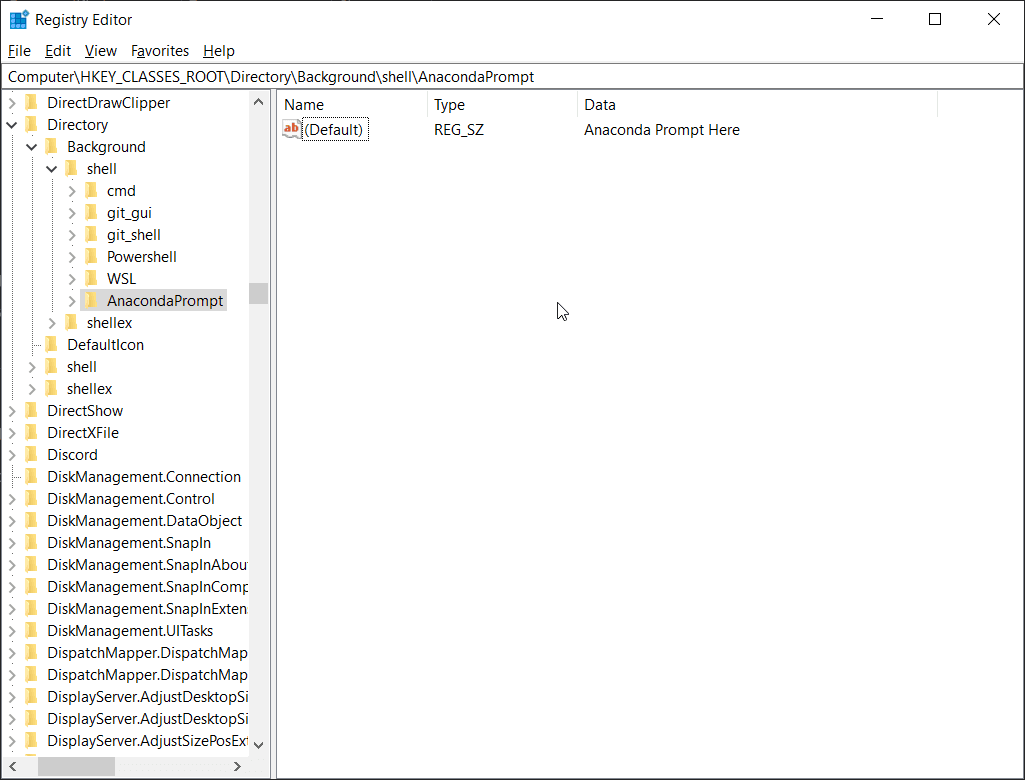Select the git_shell tree key
Screen dimensions: 1025x780
click(x=133, y=234)
